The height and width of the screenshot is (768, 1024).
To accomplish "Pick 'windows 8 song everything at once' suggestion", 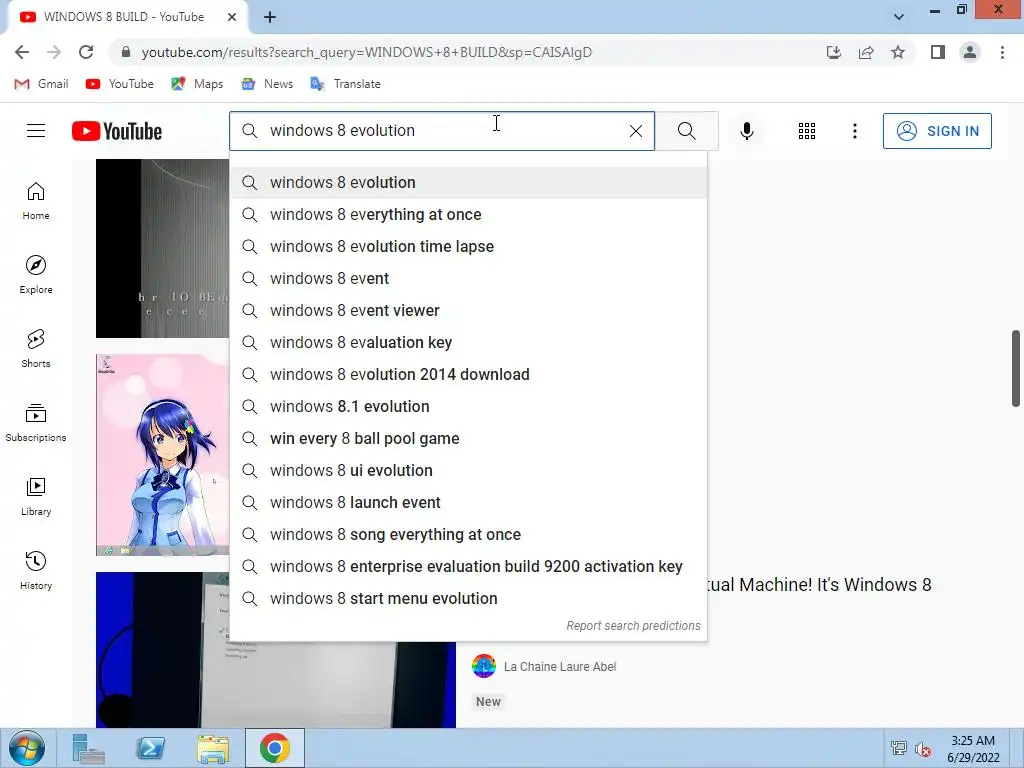I will click(x=468, y=534).
